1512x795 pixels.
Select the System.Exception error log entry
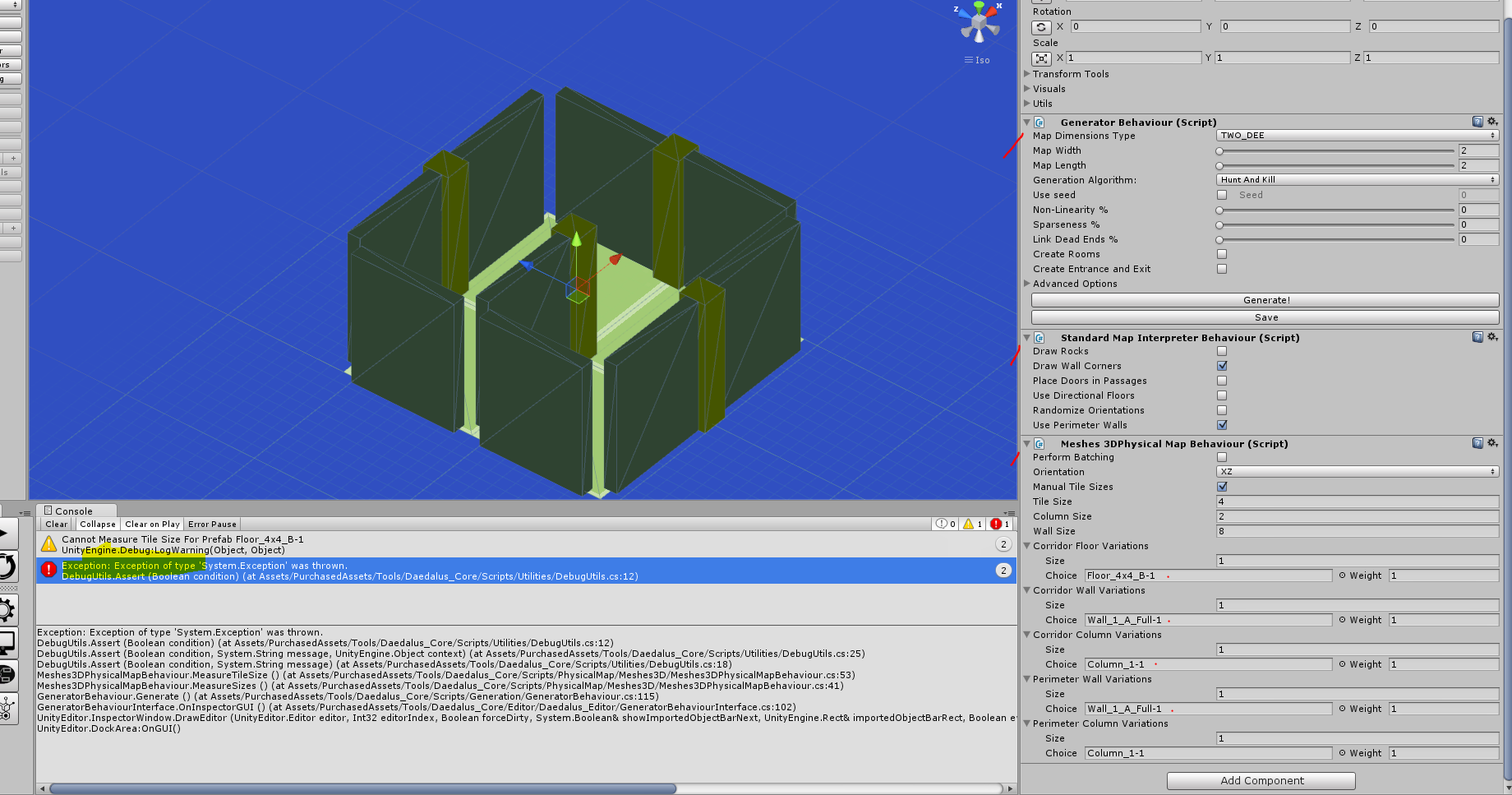pos(526,571)
